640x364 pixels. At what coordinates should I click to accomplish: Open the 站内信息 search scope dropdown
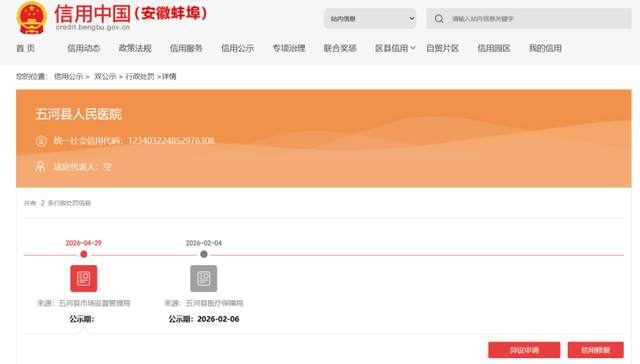(370, 18)
